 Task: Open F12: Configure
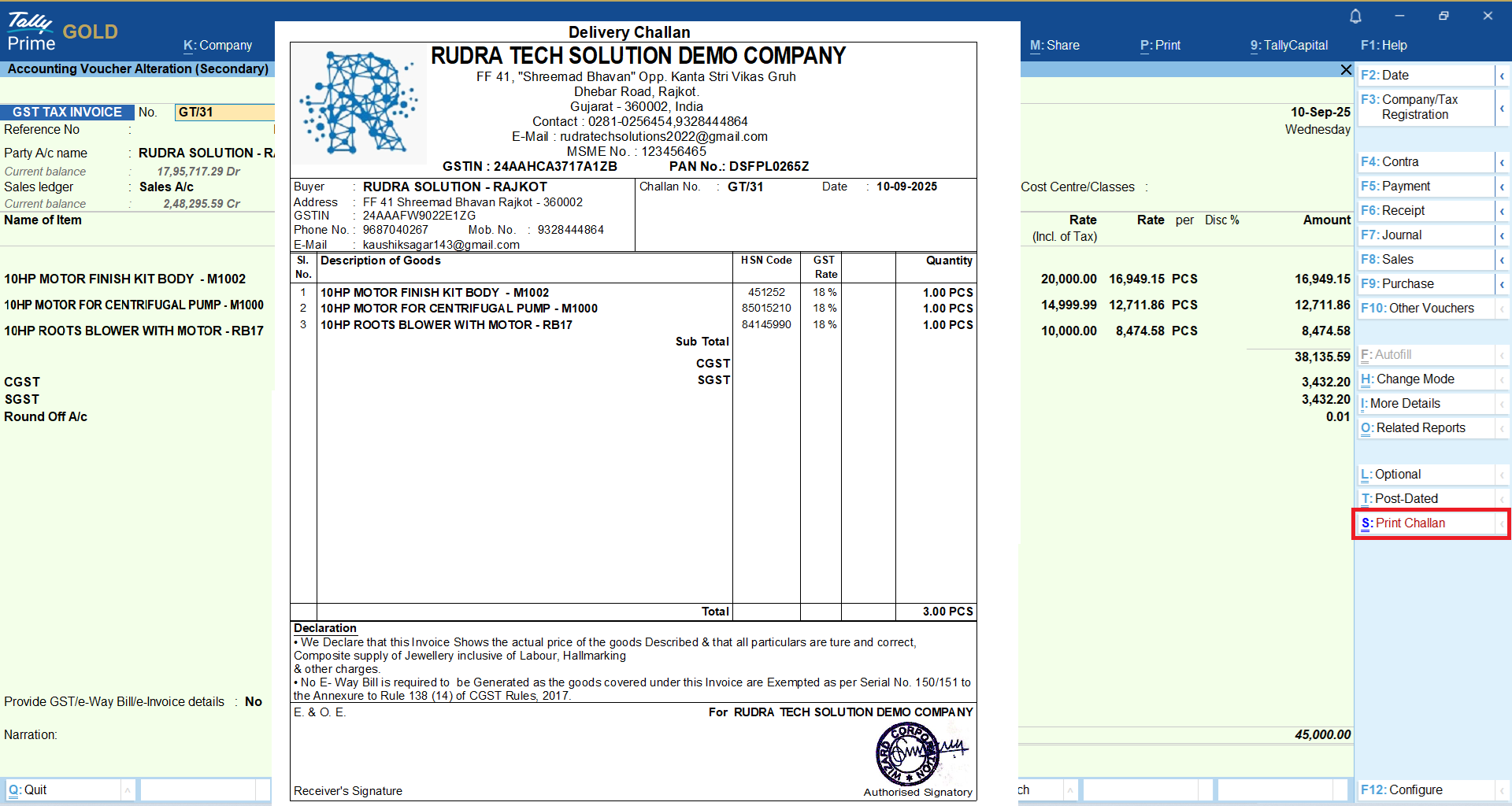point(1426,790)
